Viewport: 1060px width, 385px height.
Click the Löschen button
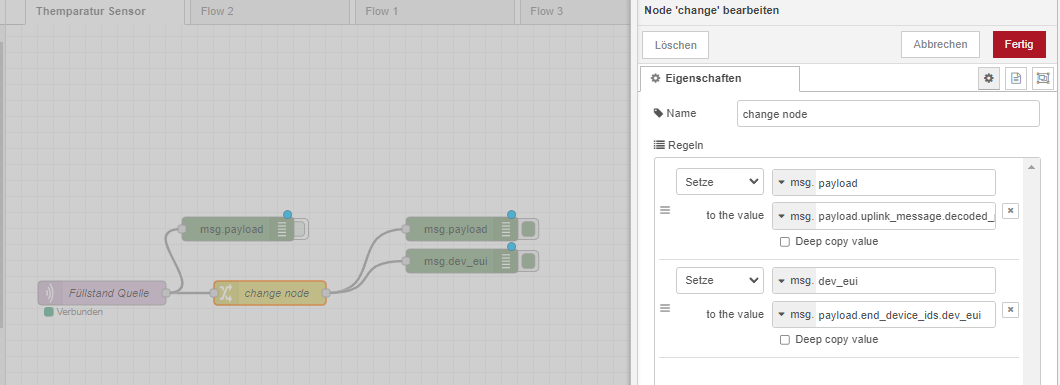[675, 45]
